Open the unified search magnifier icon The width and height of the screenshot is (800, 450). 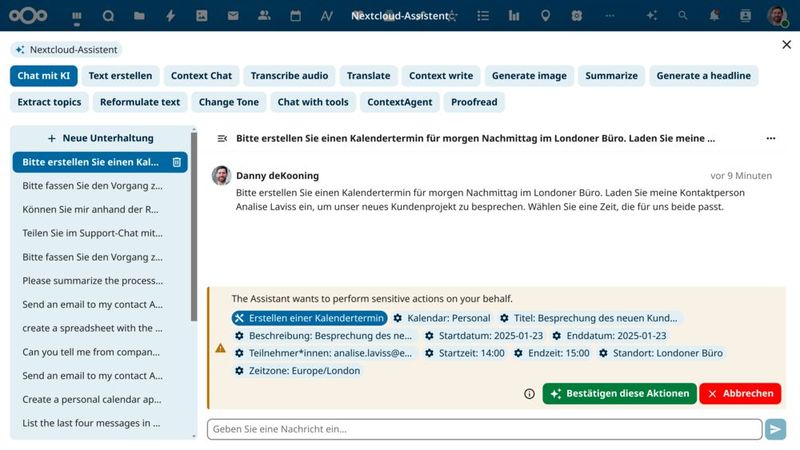(683, 16)
